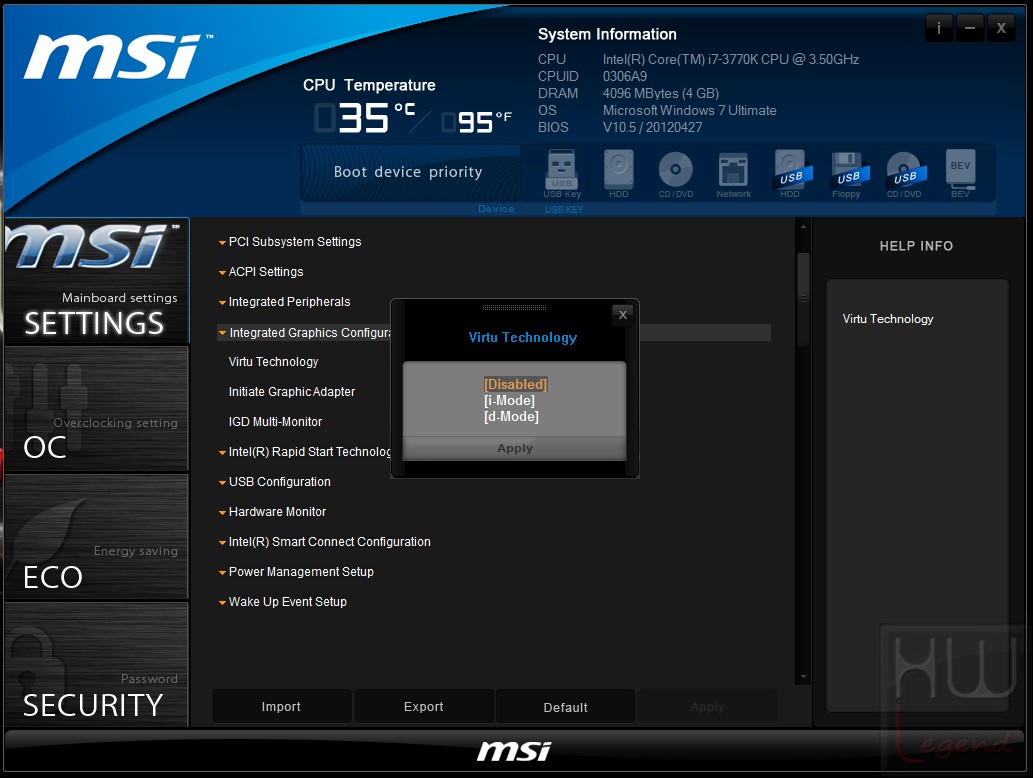1033x778 pixels.
Task: Expand PCI Subsystem Settings
Action: point(290,242)
